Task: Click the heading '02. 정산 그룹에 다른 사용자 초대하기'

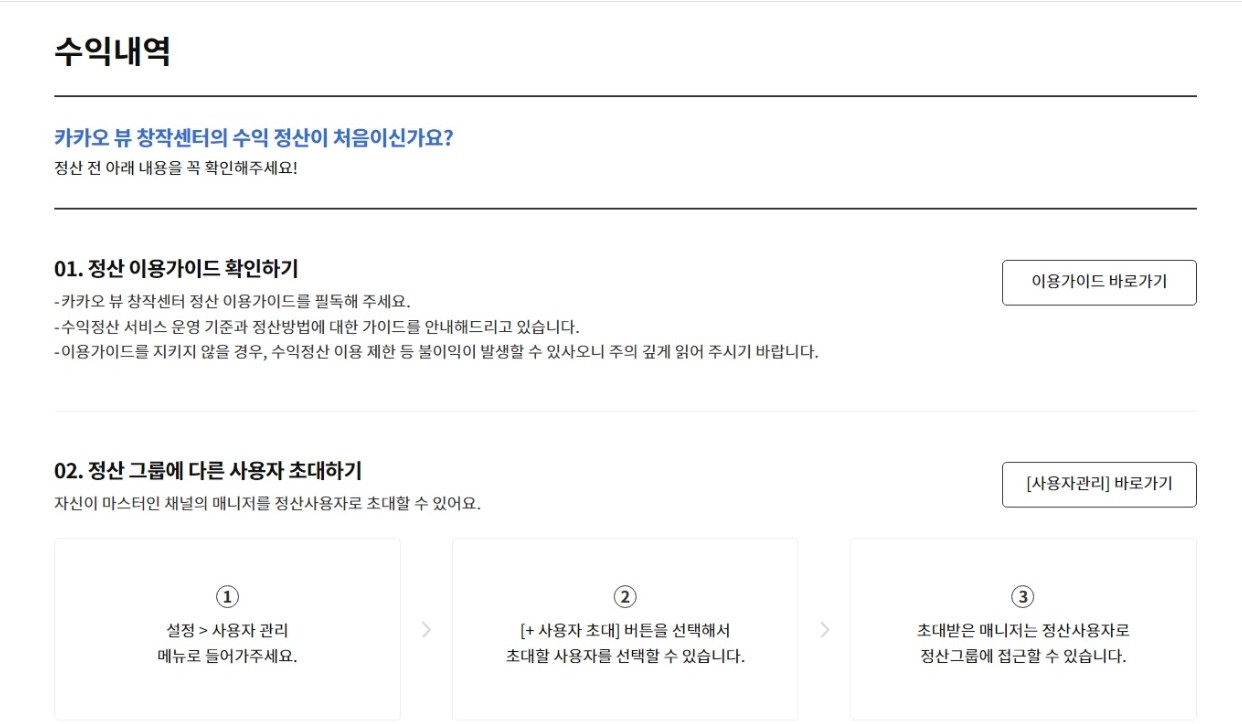Action: [x=208, y=471]
